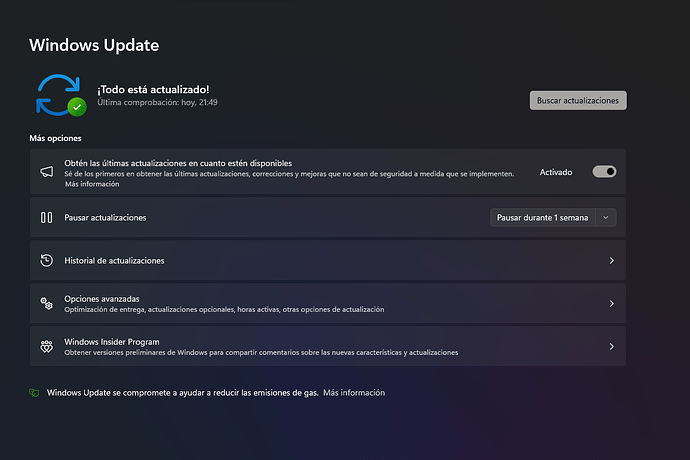Image resolution: width=690 pixels, height=460 pixels.
Task: Toggle off the Activado latest updates switch
Action: [x=604, y=172]
